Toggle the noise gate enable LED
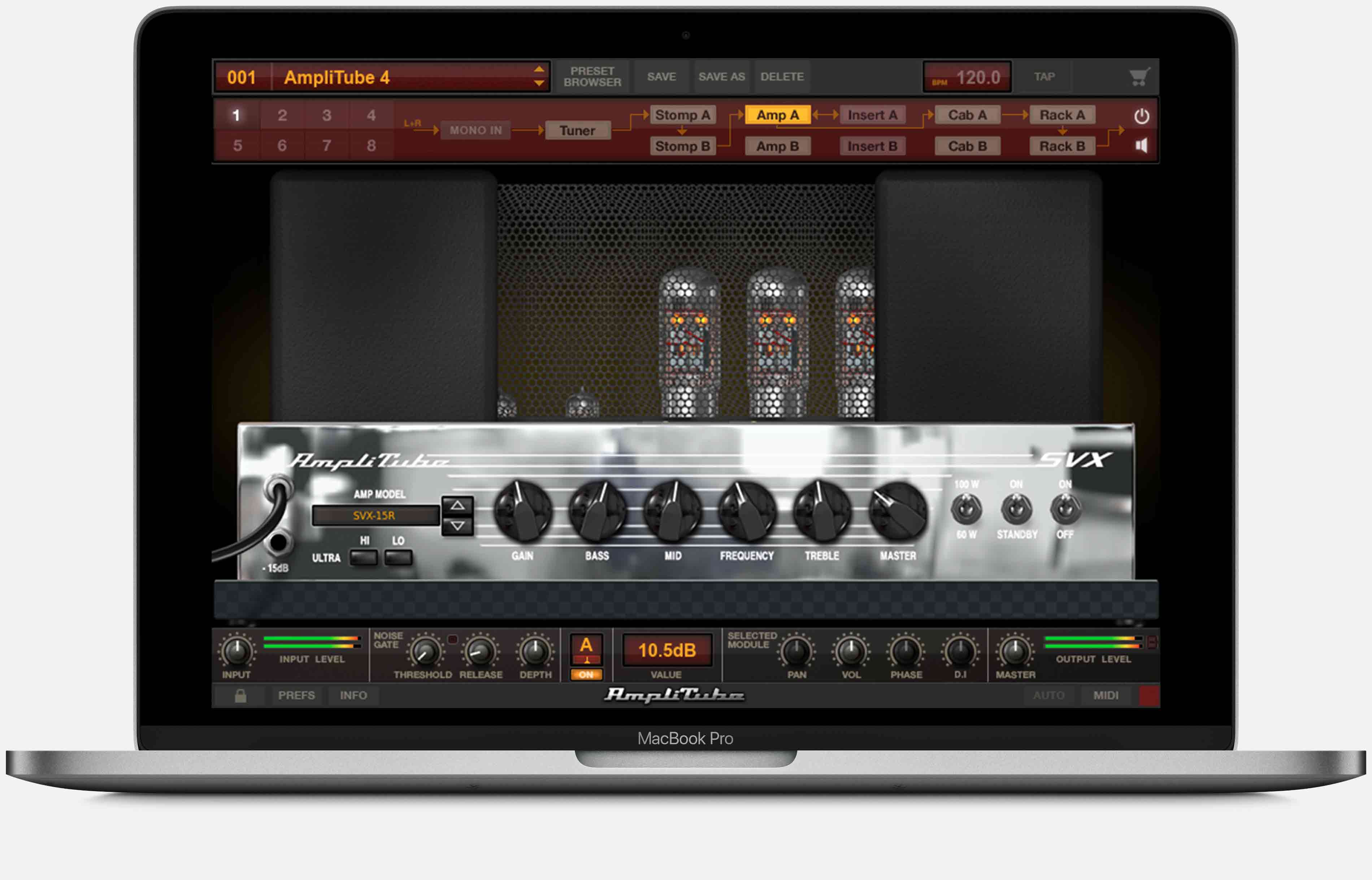The height and width of the screenshot is (880, 1372). (452, 640)
